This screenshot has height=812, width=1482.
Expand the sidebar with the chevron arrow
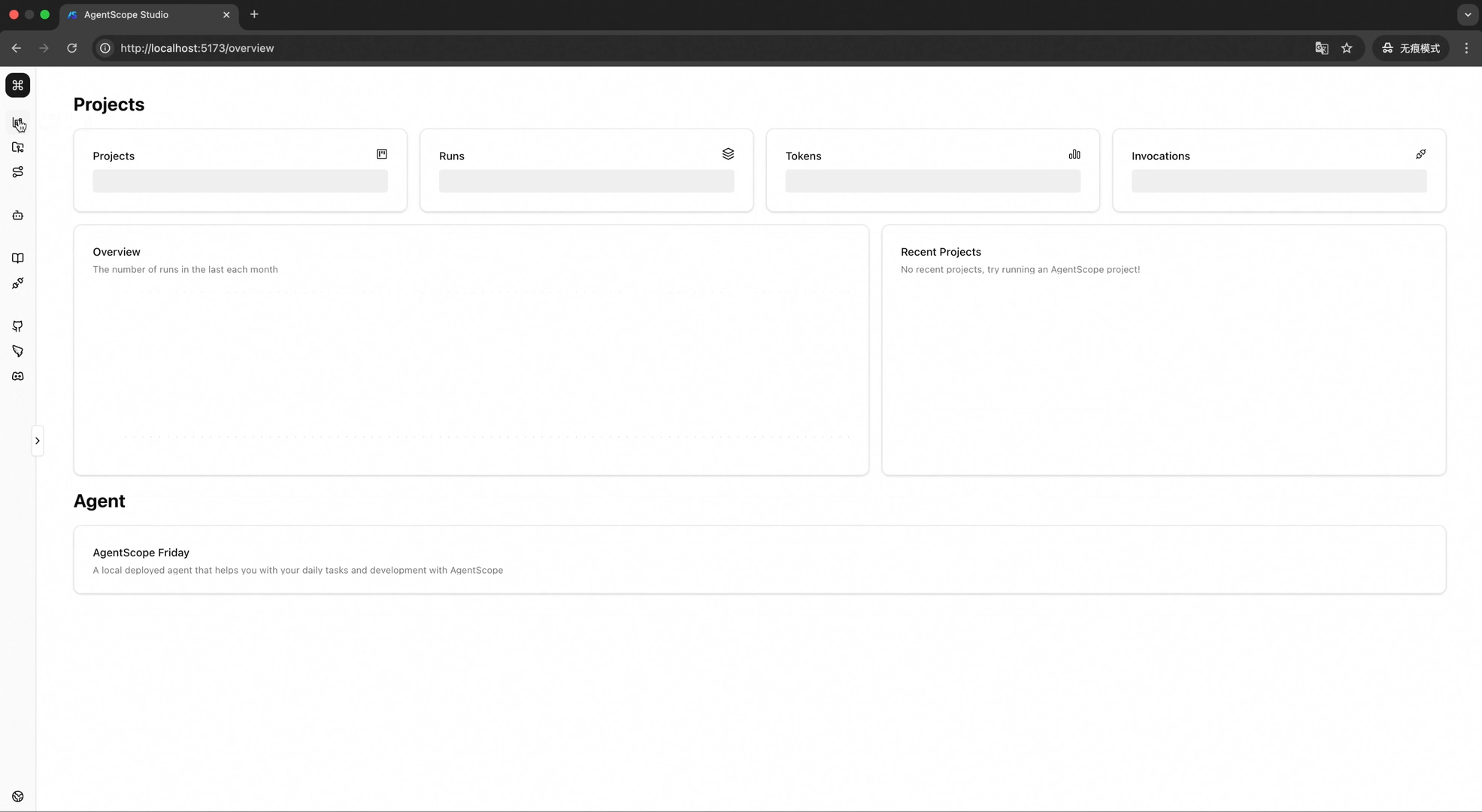click(x=38, y=441)
